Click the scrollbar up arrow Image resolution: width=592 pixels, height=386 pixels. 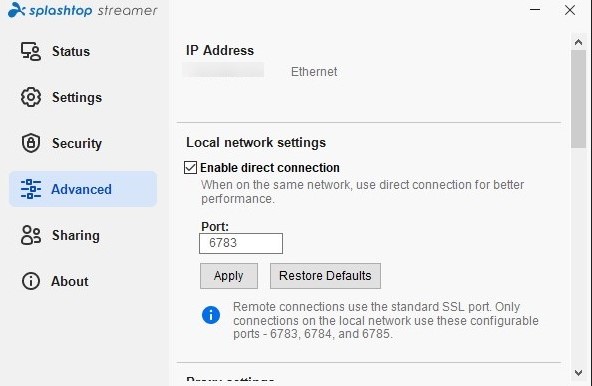578,42
